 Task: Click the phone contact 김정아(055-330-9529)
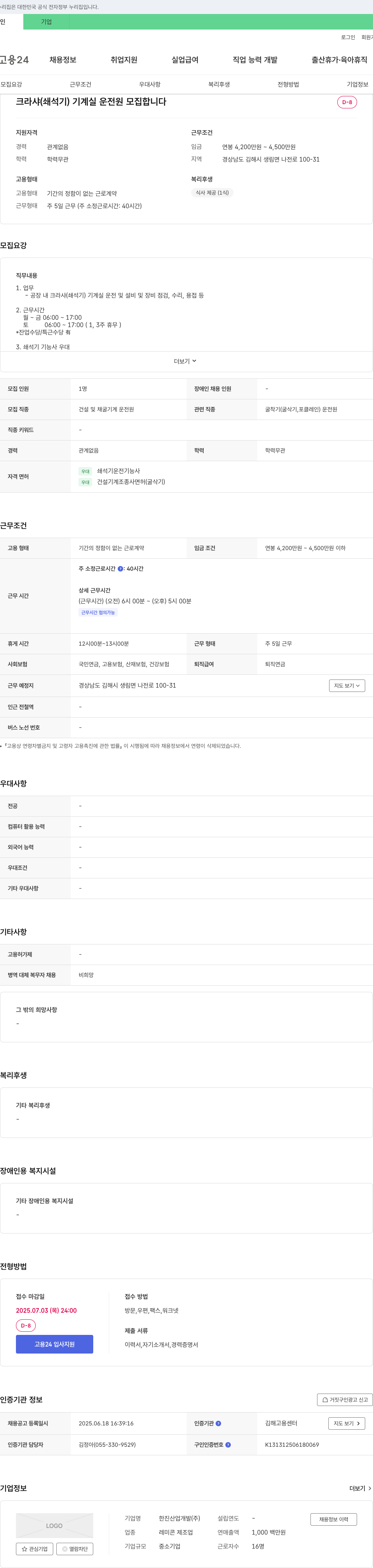pyautogui.click(x=107, y=1444)
